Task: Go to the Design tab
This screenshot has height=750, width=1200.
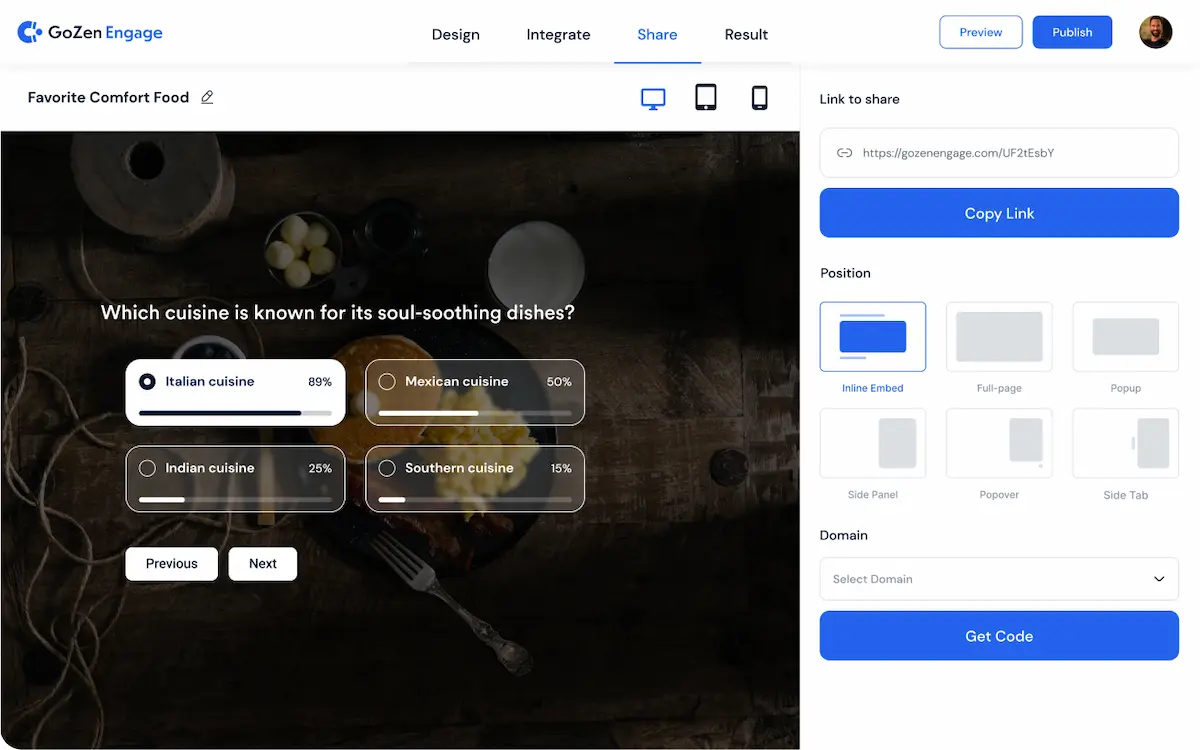Action: click(x=455, y=35)
